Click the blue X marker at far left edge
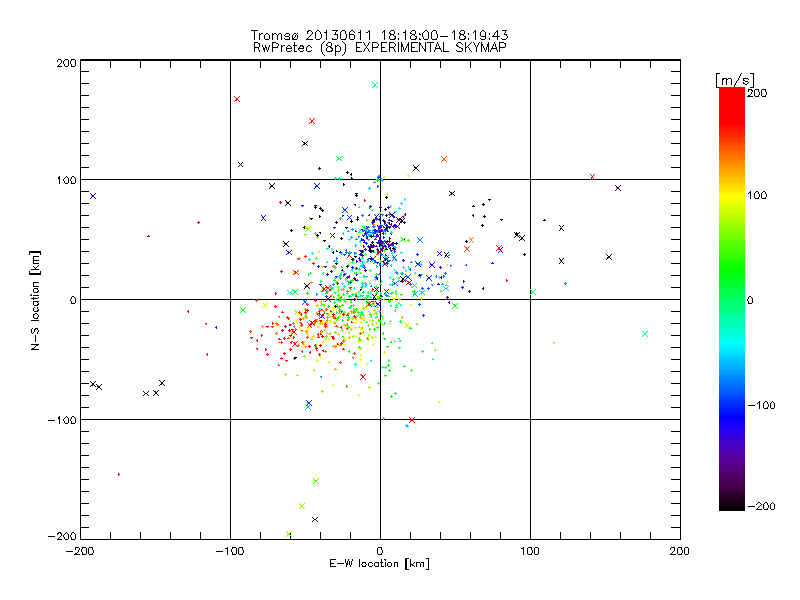The image size is (800, 600). [x=93, y=196]
